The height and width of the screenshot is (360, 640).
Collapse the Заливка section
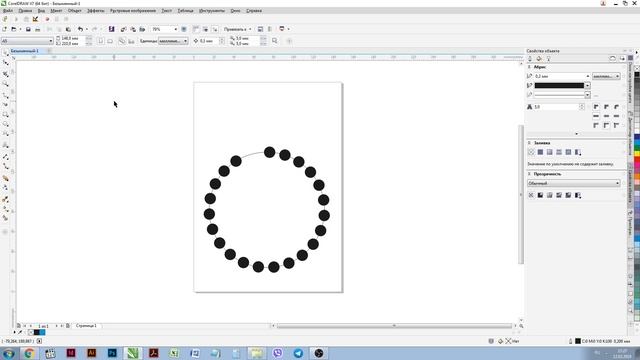(529, 143)
